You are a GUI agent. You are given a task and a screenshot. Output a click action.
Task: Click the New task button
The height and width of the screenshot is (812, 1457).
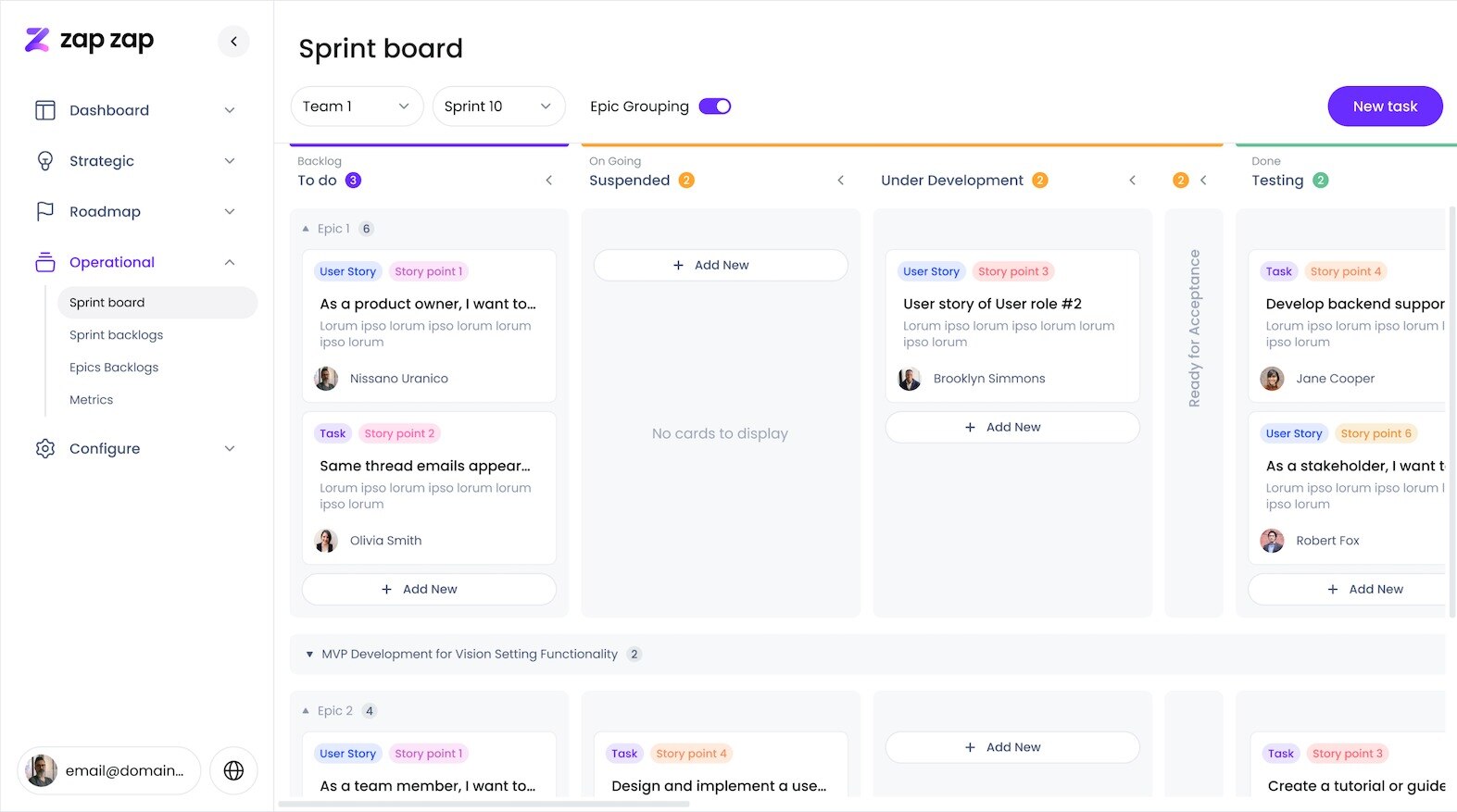1384,106
